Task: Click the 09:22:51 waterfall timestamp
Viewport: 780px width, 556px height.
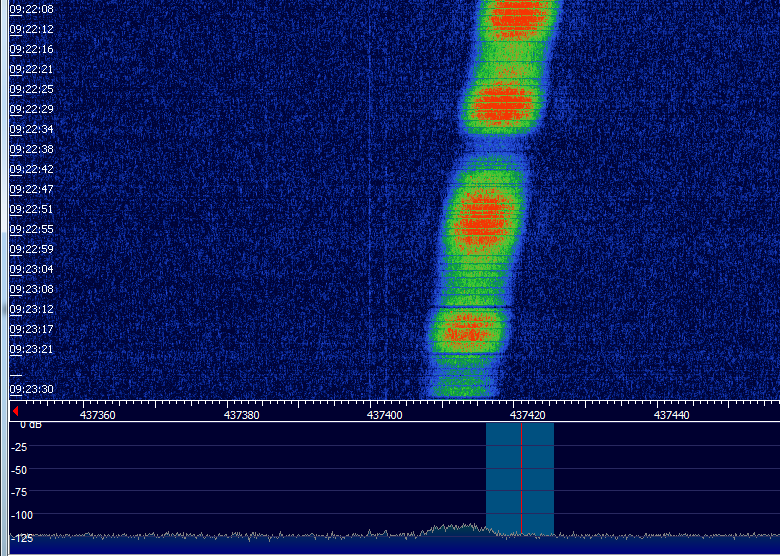Action: click(x=31, y=209)
